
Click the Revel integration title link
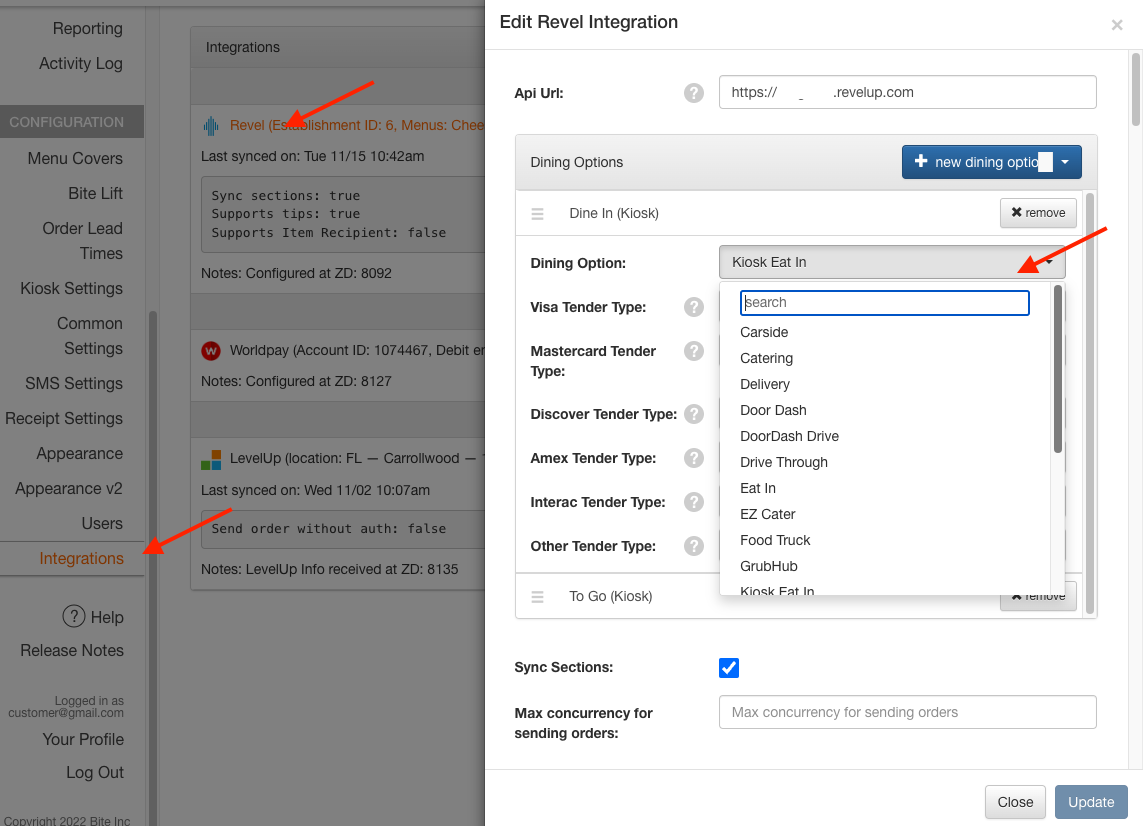coord(356,125)
